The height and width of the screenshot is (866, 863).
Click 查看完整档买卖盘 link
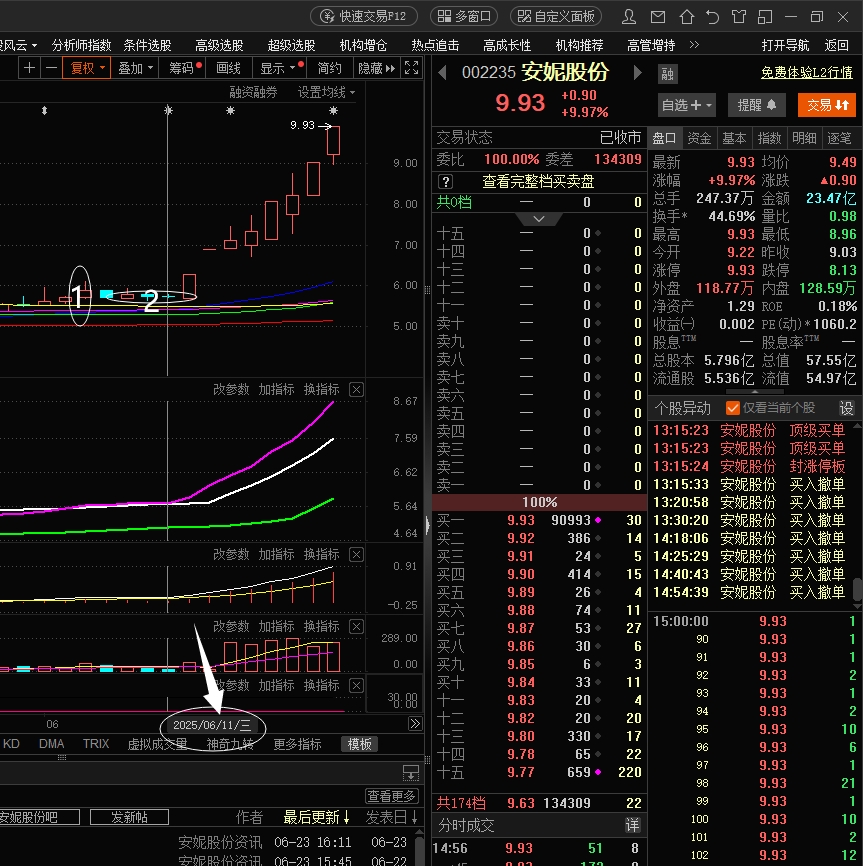[538, 182]
